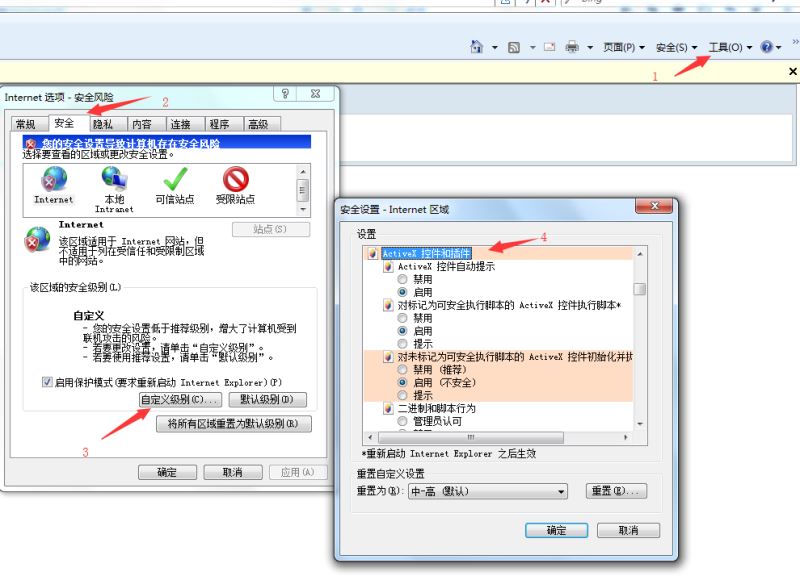Click the Internet zone shield icon beside description
Viewport: 800px width, 576px height.
pos(38,239)
